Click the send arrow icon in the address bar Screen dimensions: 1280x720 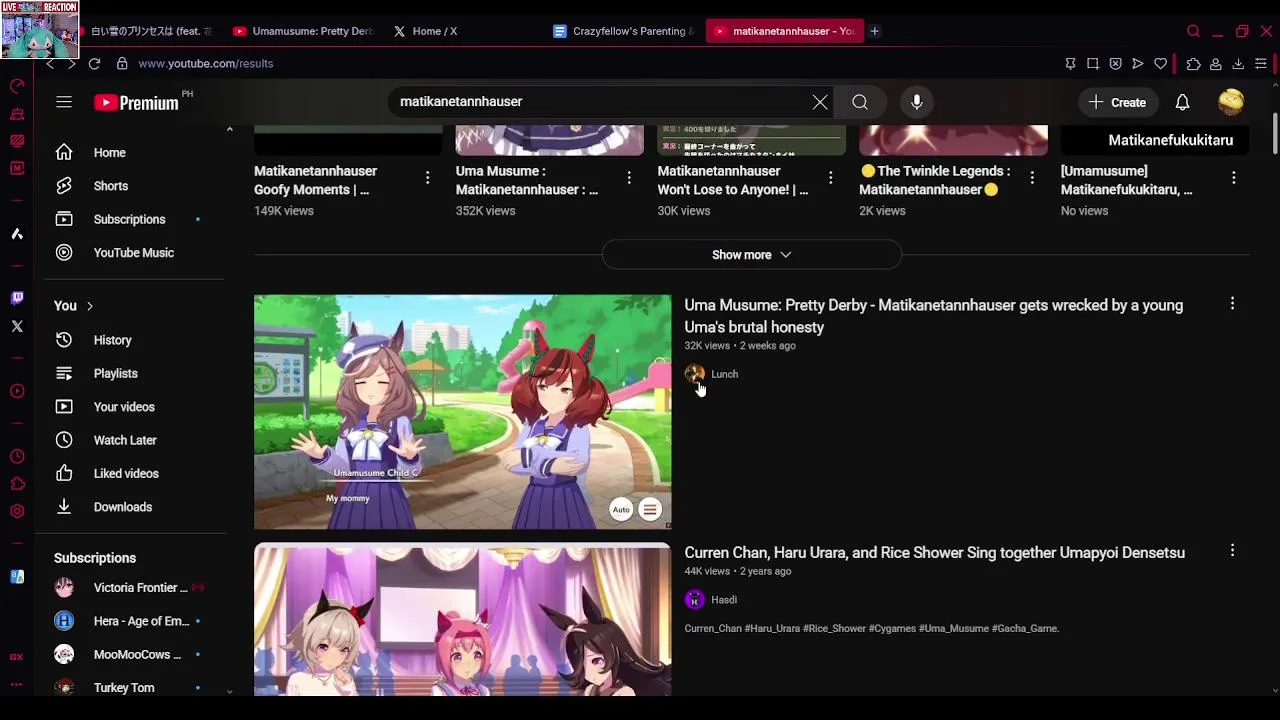[x=1138, y=64]
